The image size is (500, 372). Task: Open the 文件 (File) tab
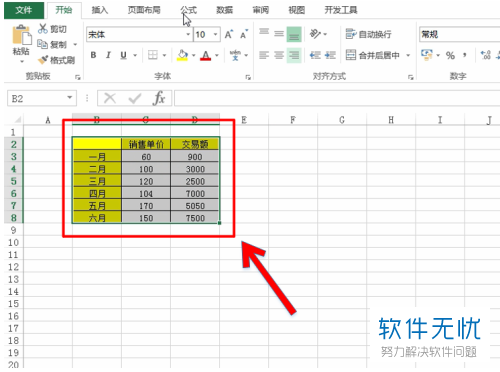click(24, 10)
